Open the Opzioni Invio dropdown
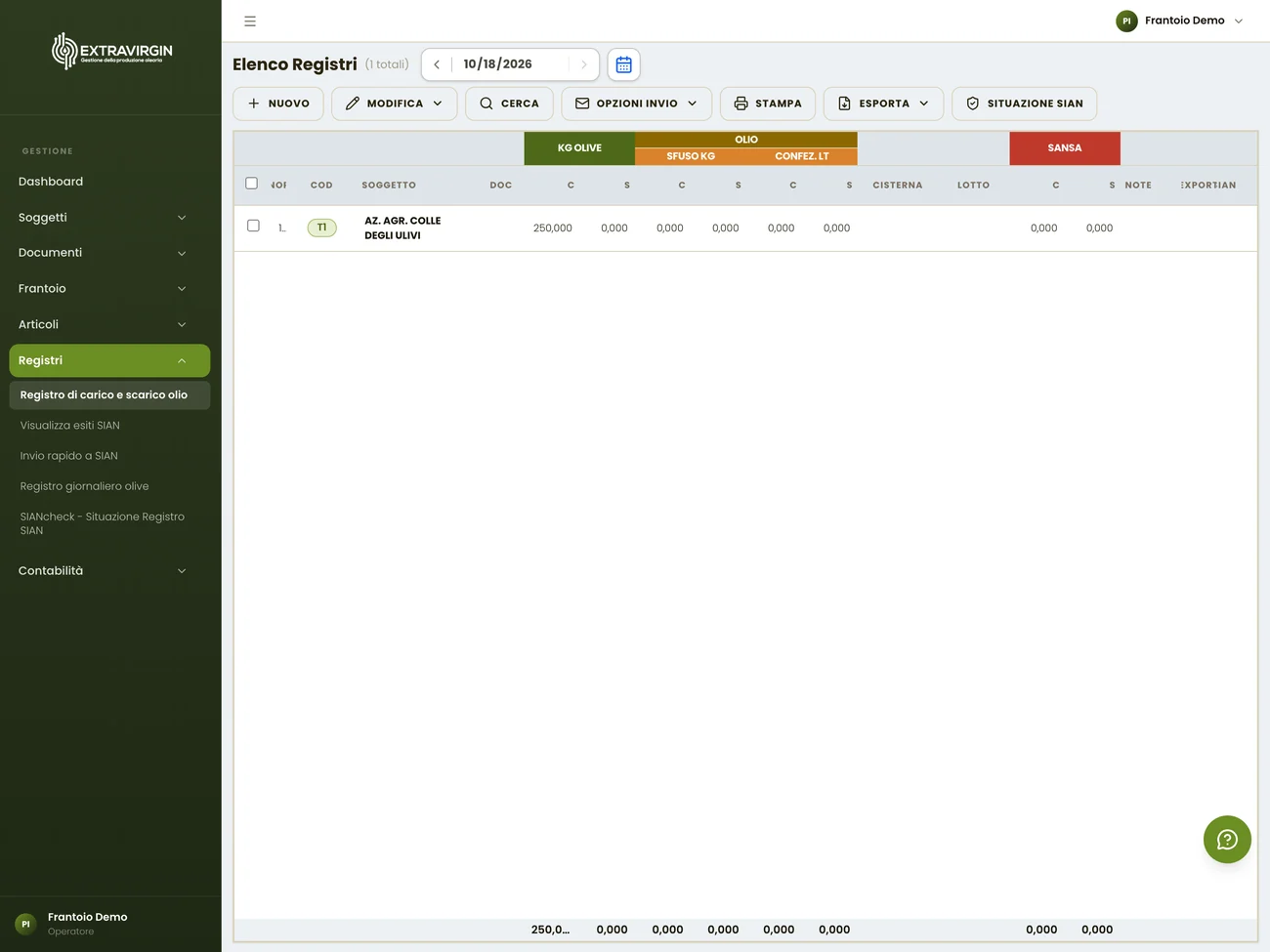 [x=636, y=103]
